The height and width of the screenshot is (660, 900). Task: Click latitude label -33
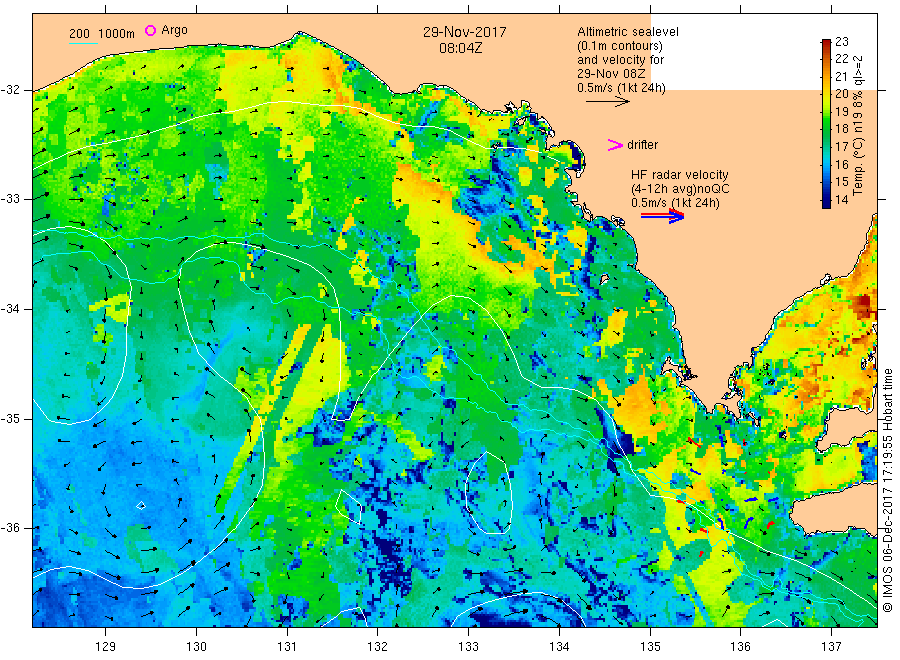[x=11, y=199]
